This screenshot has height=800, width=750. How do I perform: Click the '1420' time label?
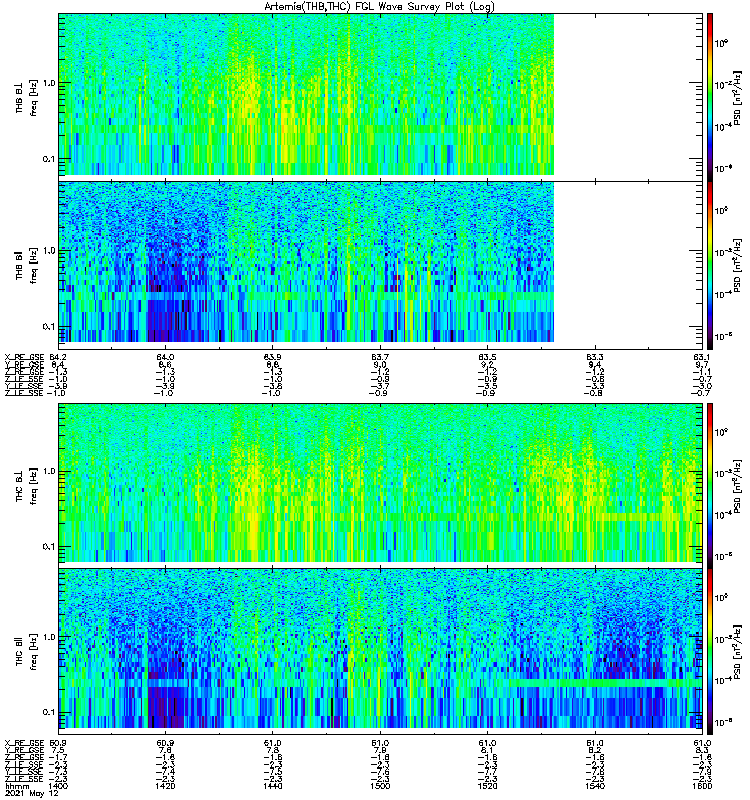[165, 786]
